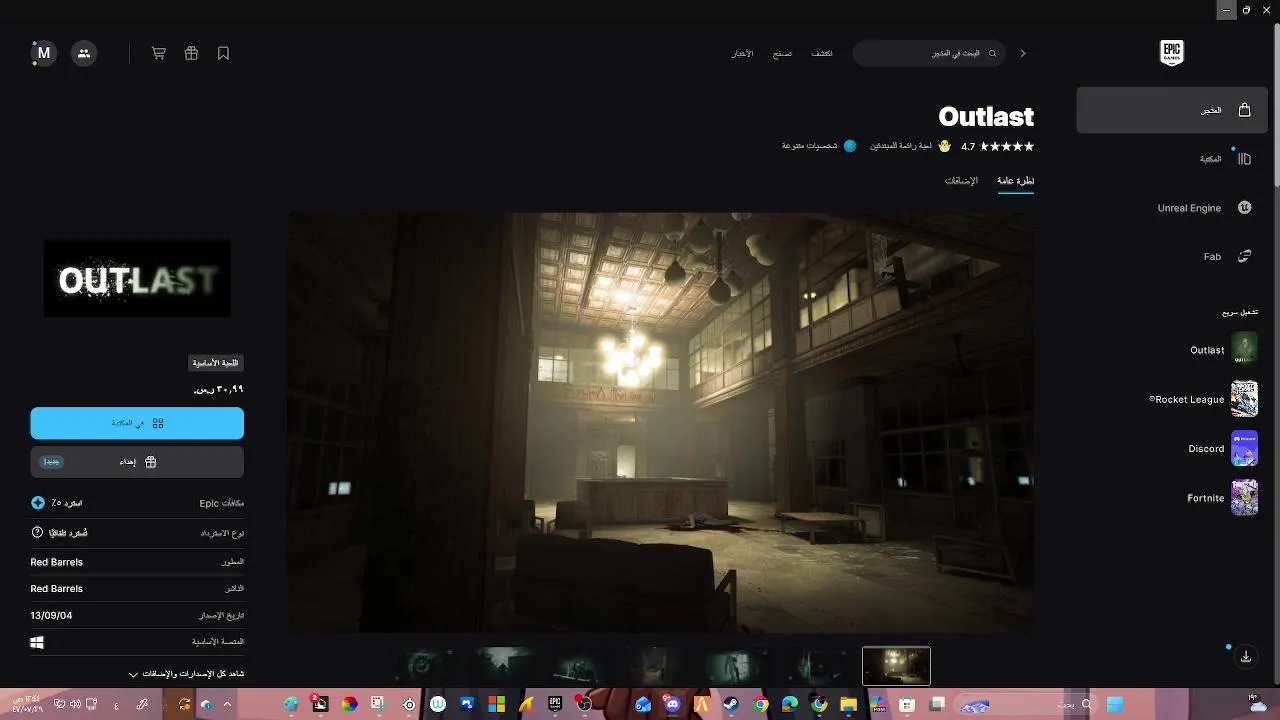Show hidden tray icons chevron

point(227,704)
